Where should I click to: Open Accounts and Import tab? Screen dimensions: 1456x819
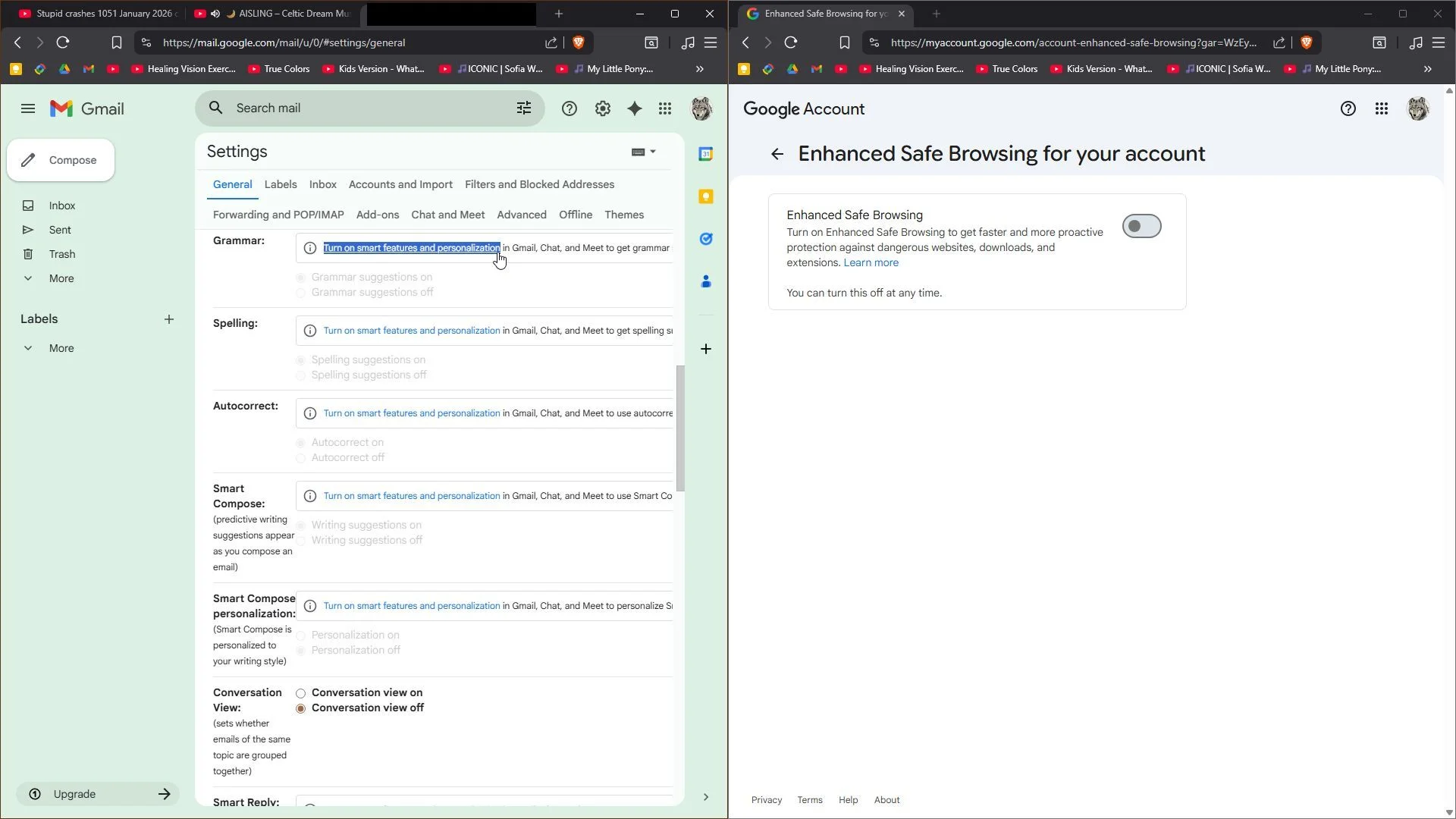click(400, 184)
